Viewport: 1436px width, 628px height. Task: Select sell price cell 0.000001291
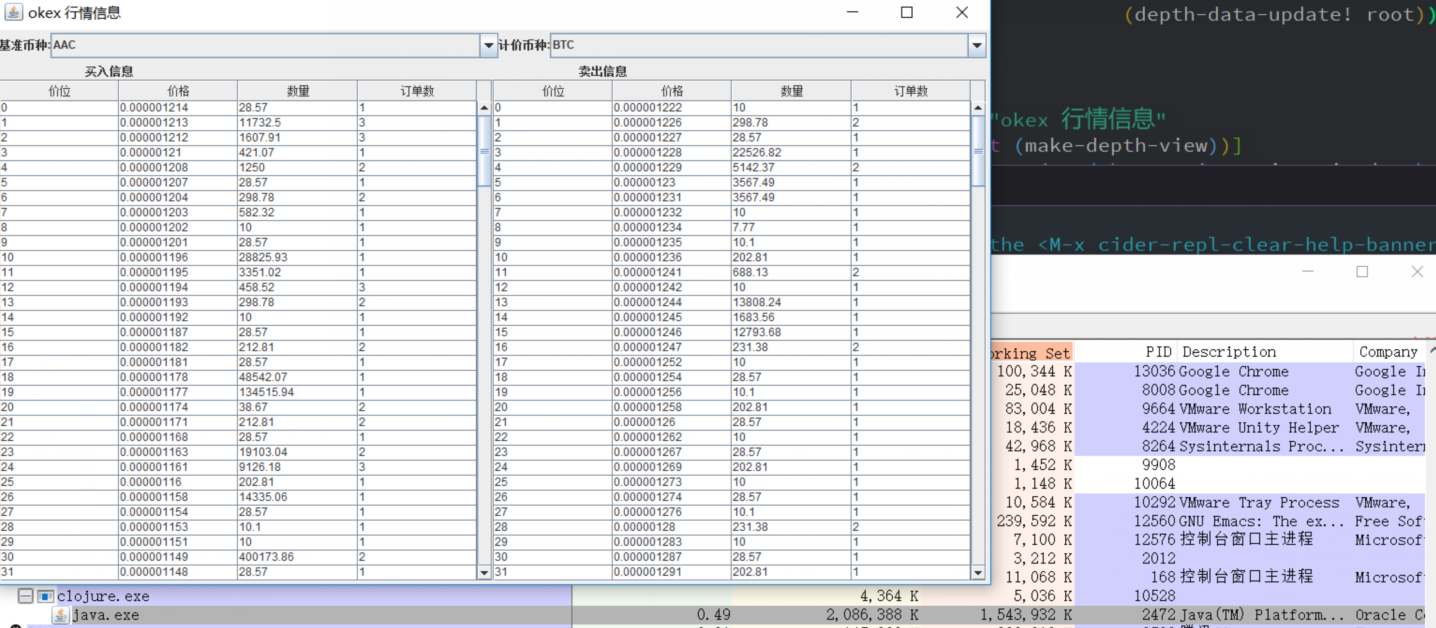tap(672, 573)
